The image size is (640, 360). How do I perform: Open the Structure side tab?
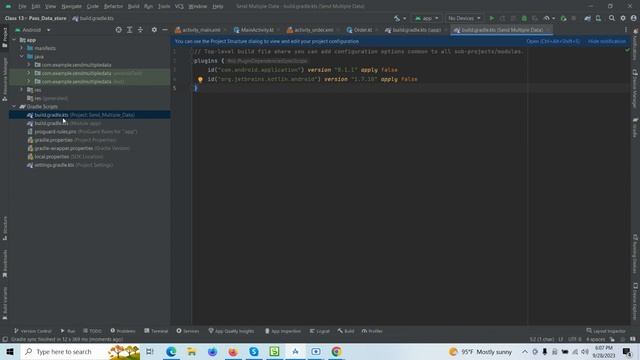click(x=5, y=228)
